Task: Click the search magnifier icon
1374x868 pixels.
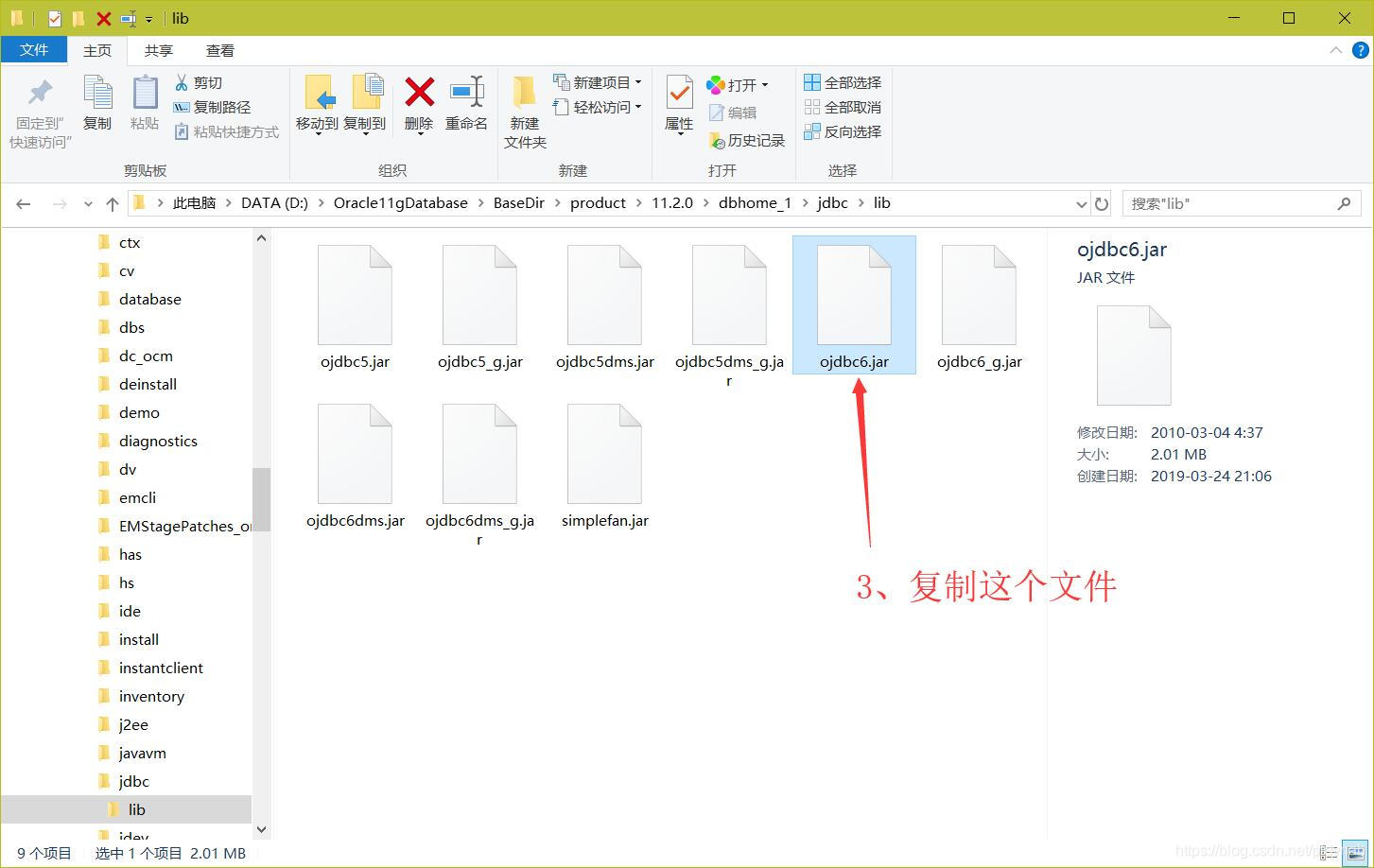Action: [1345, 203]
